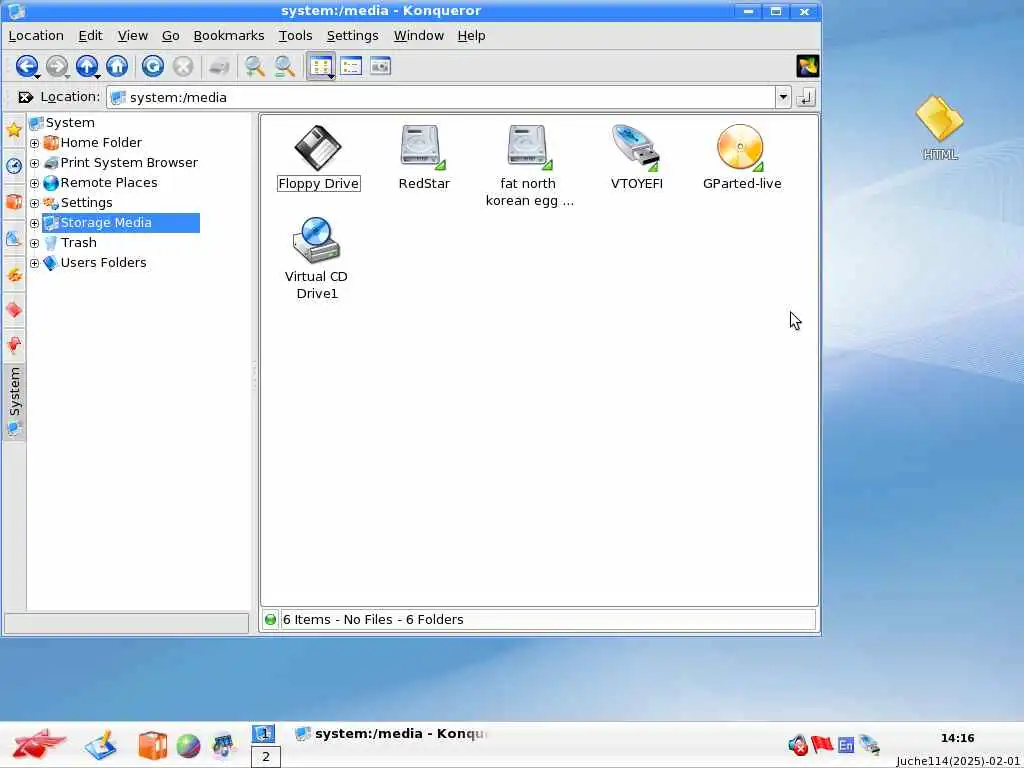Click the Konqueror animated logo in toolbar
Screen dimensions: 1024x768
807,66
